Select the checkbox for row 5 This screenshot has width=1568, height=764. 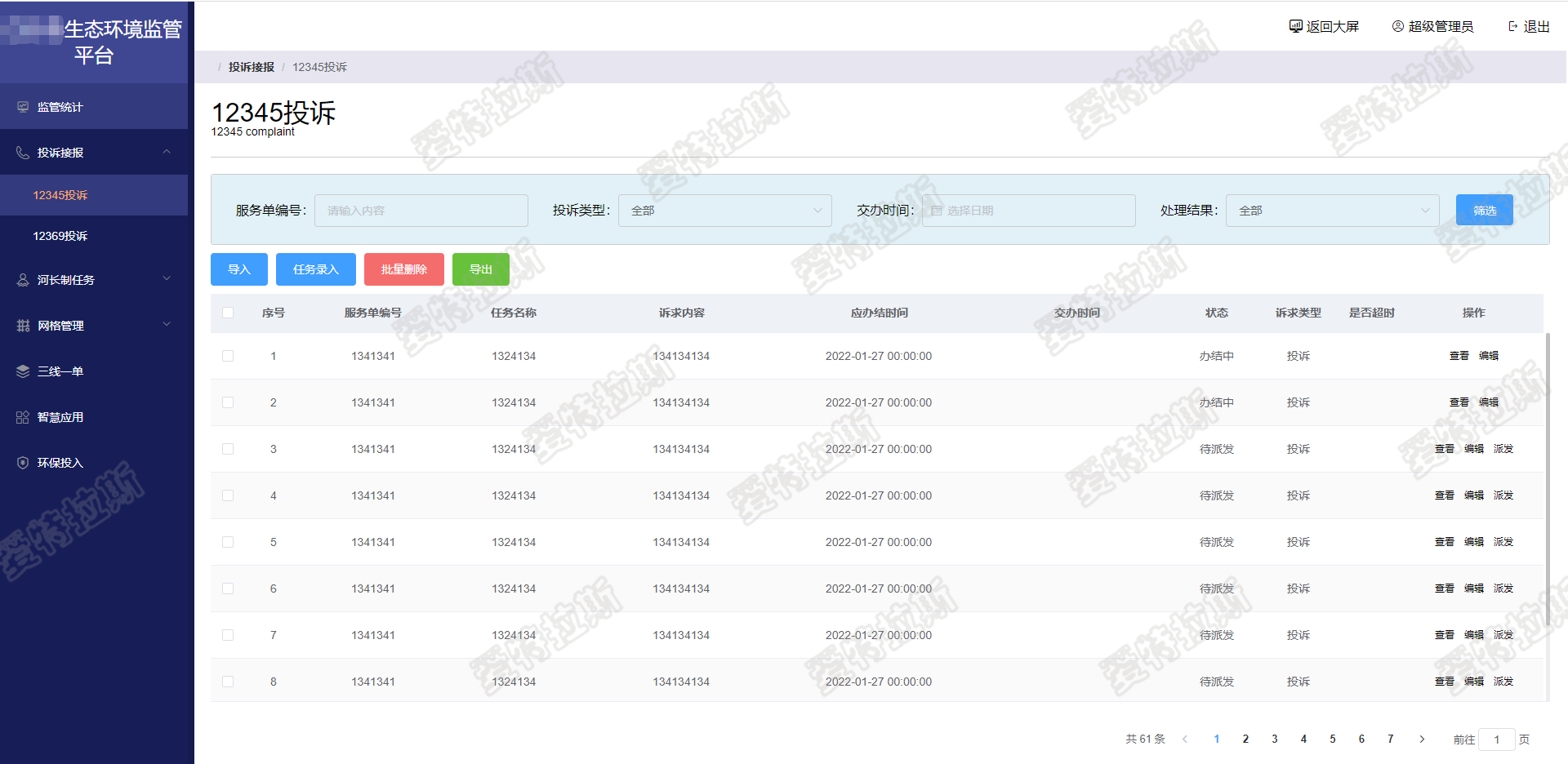228,542
